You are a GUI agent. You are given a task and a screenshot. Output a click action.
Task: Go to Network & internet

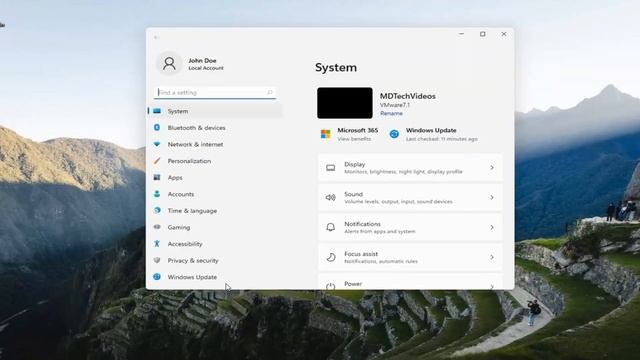click(215, 144)
